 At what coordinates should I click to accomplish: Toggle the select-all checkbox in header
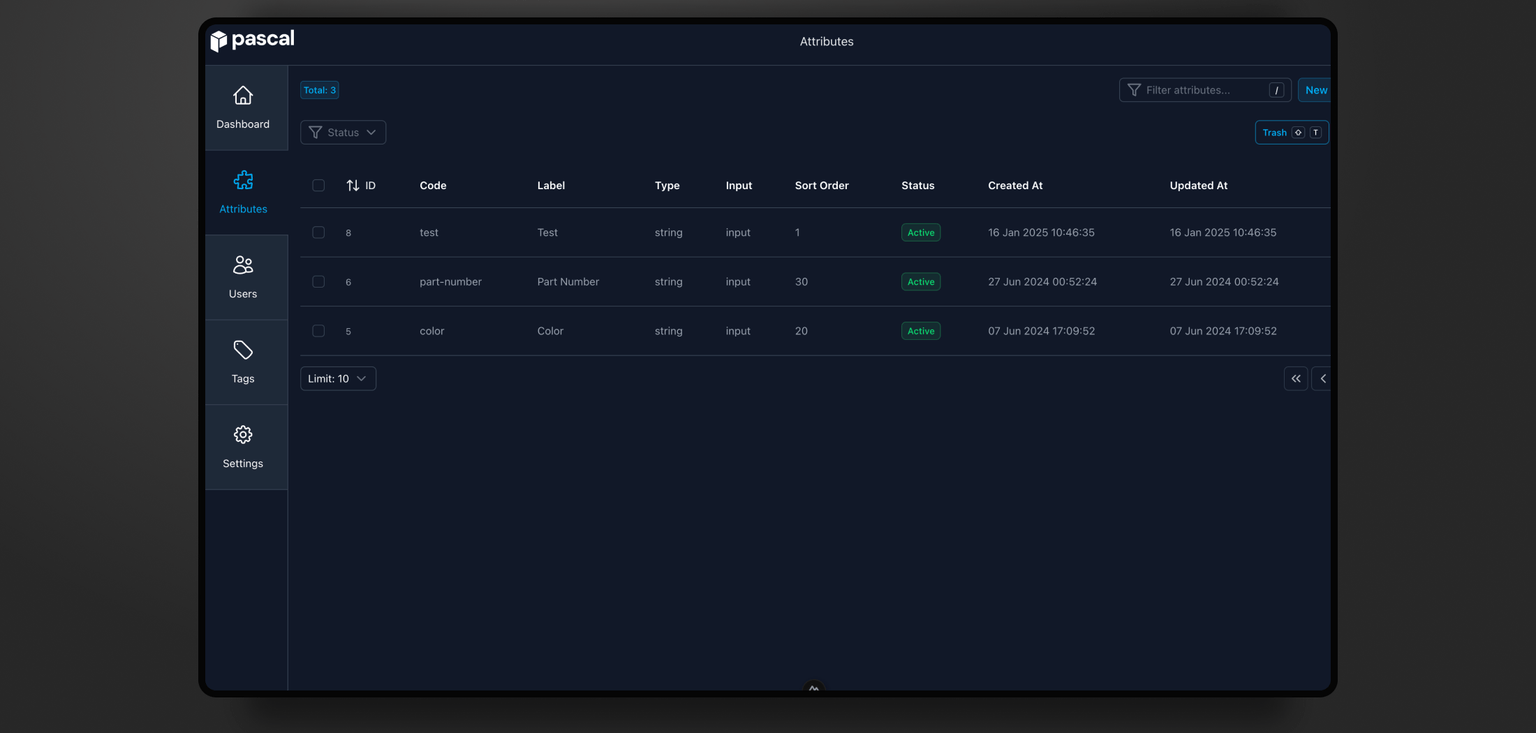click(318, 186)
